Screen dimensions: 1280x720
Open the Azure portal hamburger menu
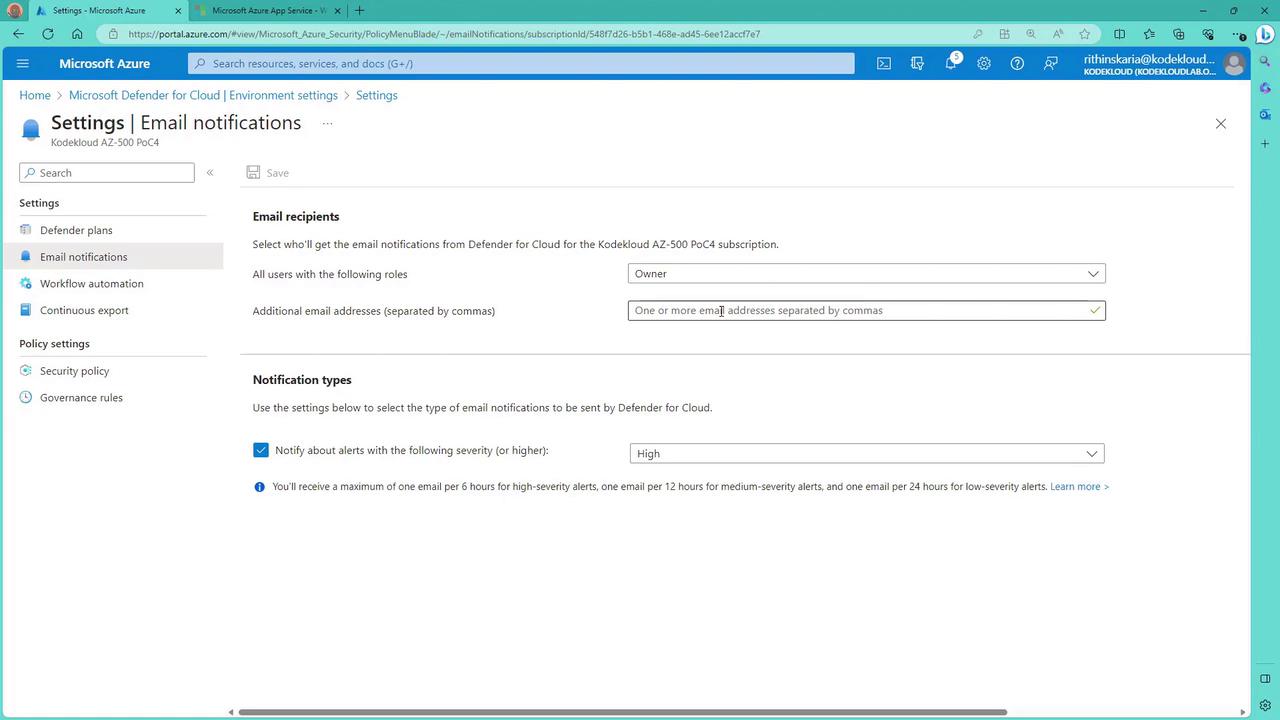[x=23, y=64]
